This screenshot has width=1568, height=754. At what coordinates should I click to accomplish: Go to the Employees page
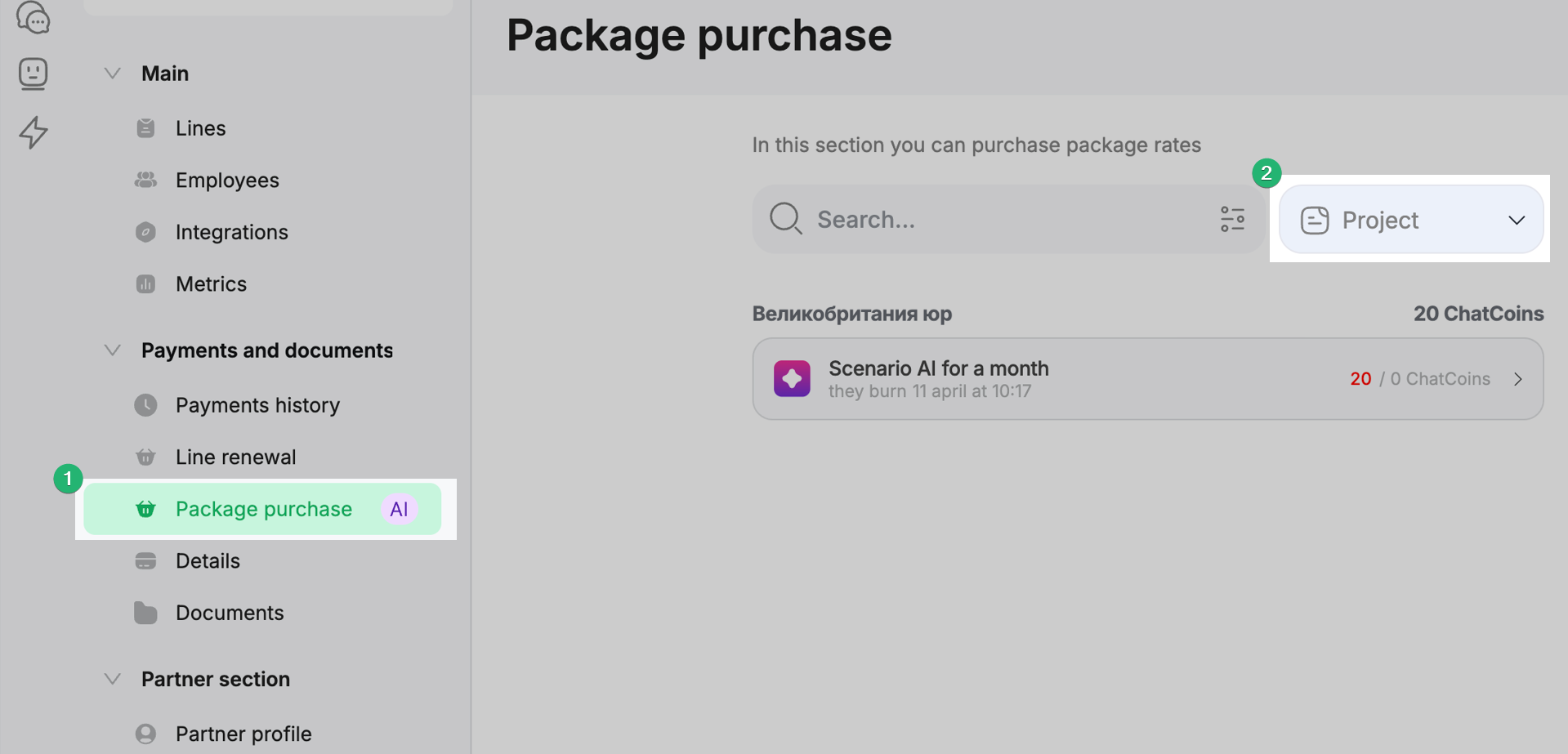tap(227, 180)
